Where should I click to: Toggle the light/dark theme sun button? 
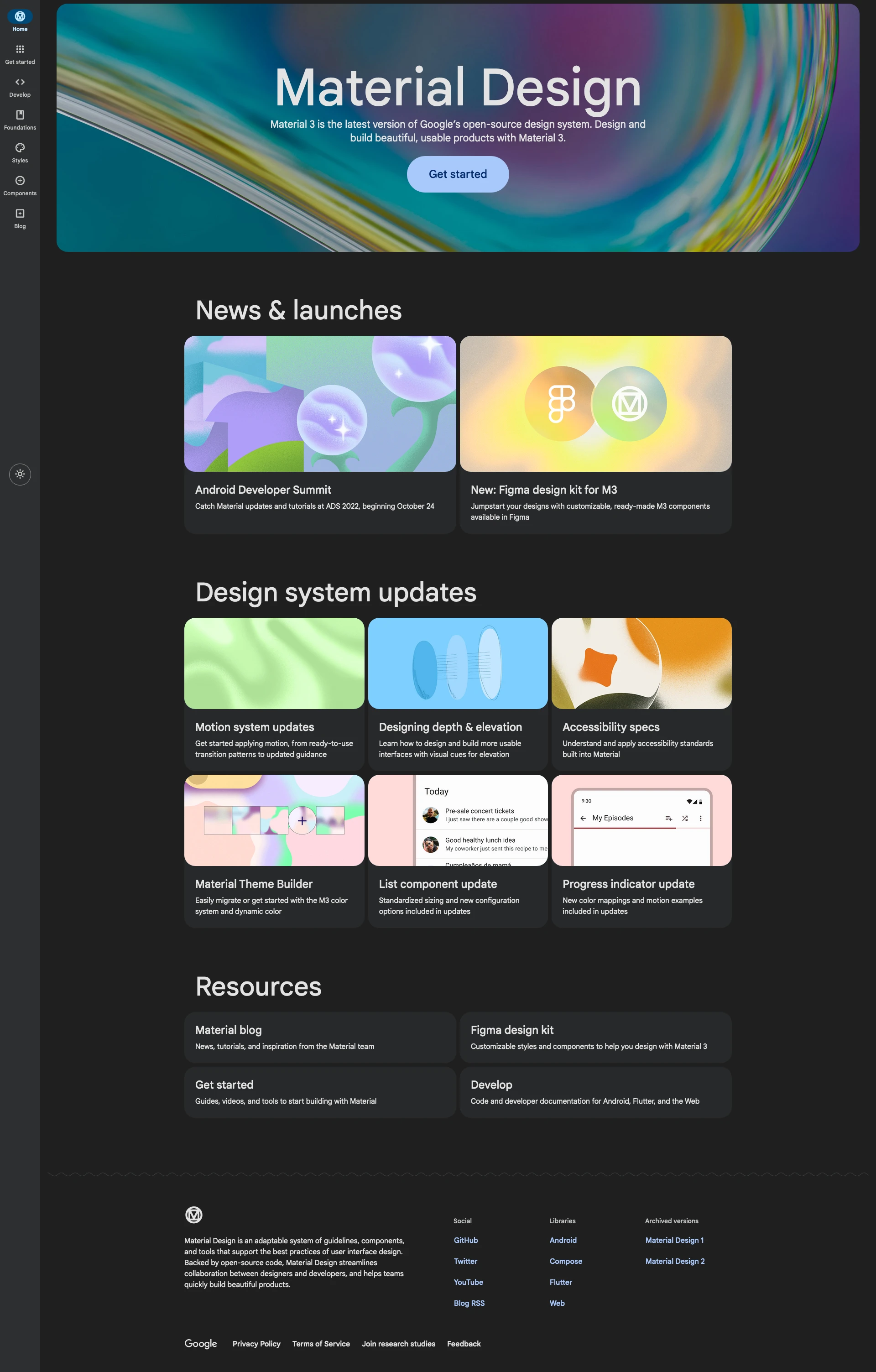click(x=20, y=474)
